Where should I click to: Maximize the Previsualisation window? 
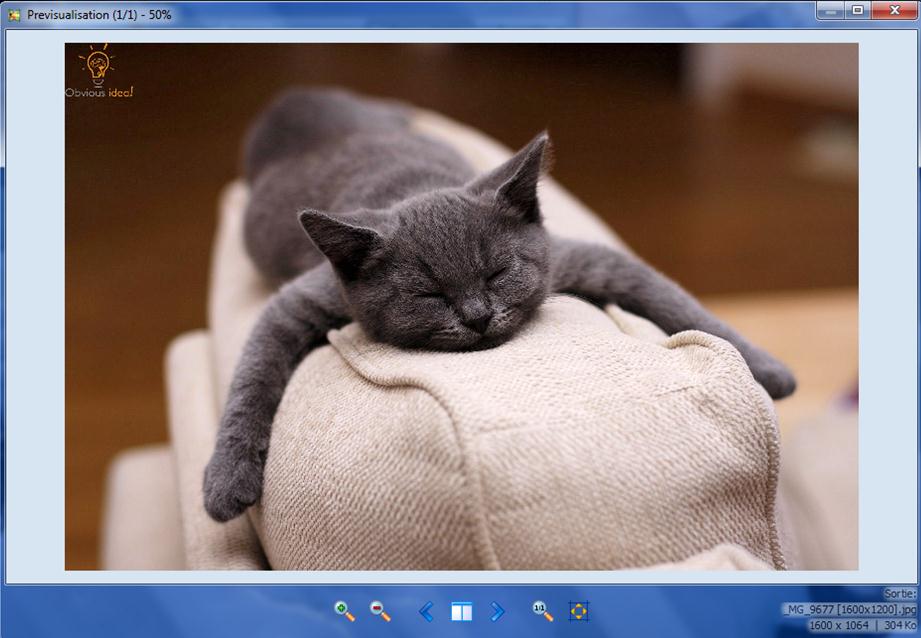point(857,10)
